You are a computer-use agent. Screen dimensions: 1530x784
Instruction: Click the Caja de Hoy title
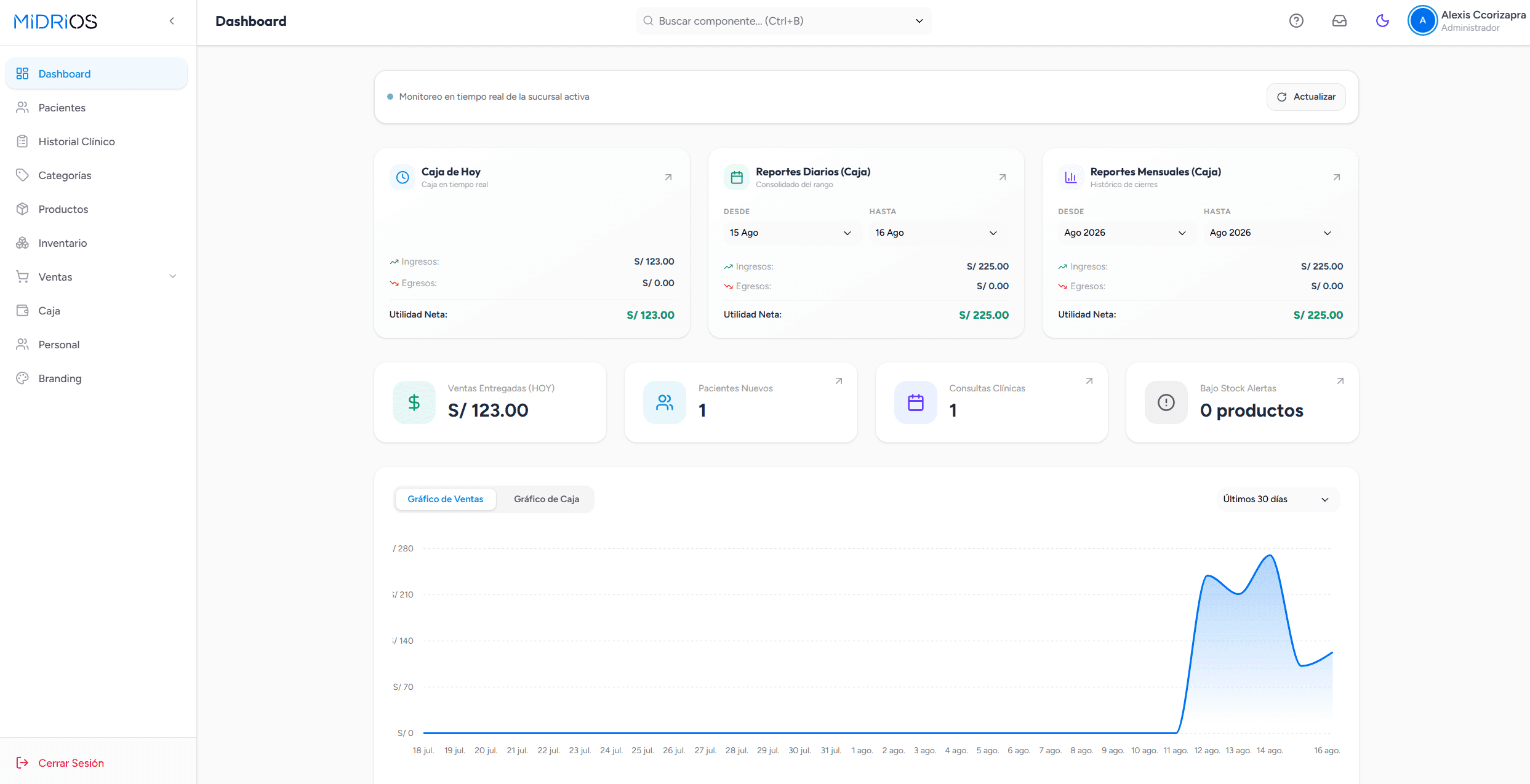(451, 172)
